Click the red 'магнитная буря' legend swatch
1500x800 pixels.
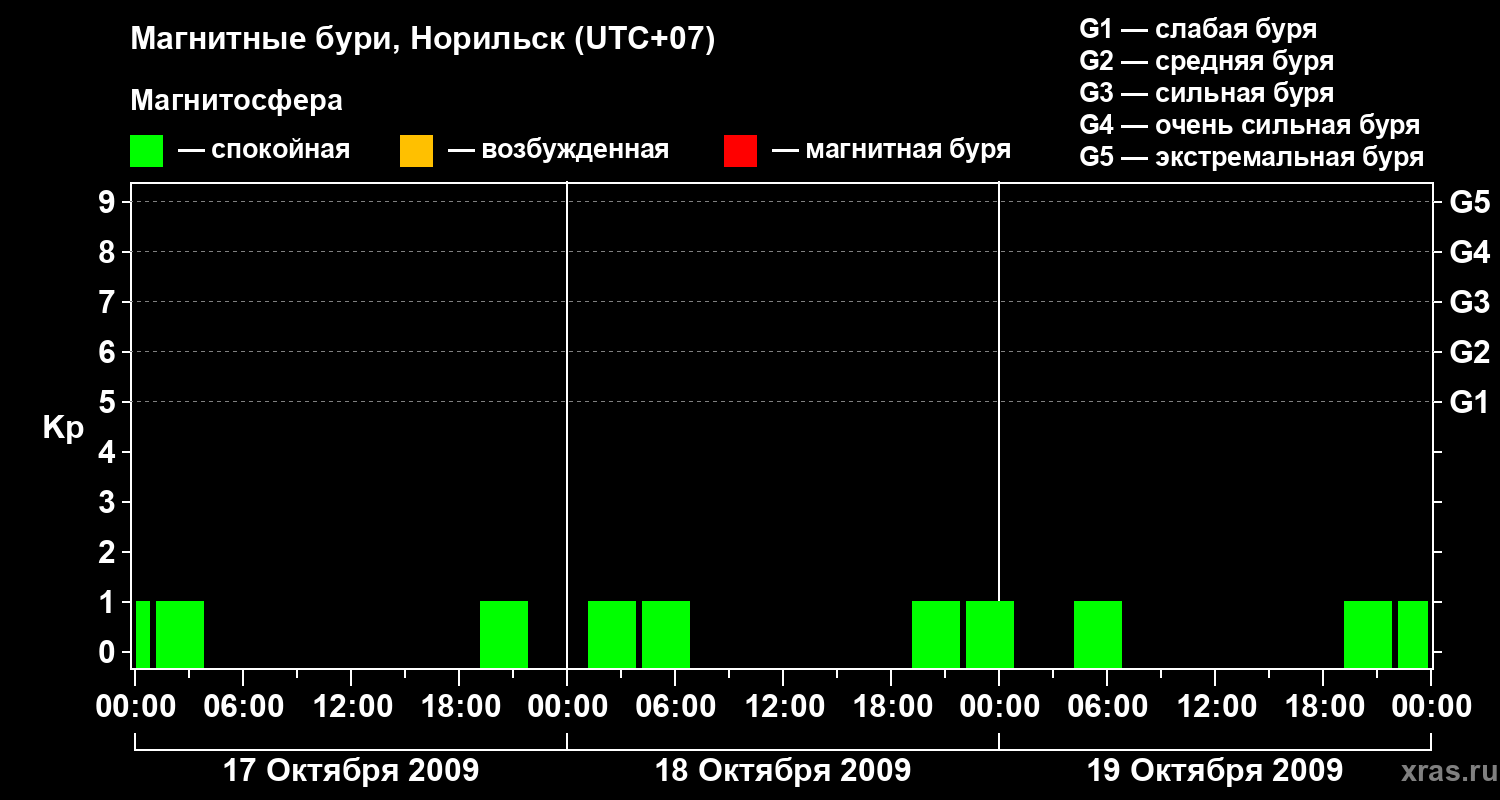[x=740, y=151]
